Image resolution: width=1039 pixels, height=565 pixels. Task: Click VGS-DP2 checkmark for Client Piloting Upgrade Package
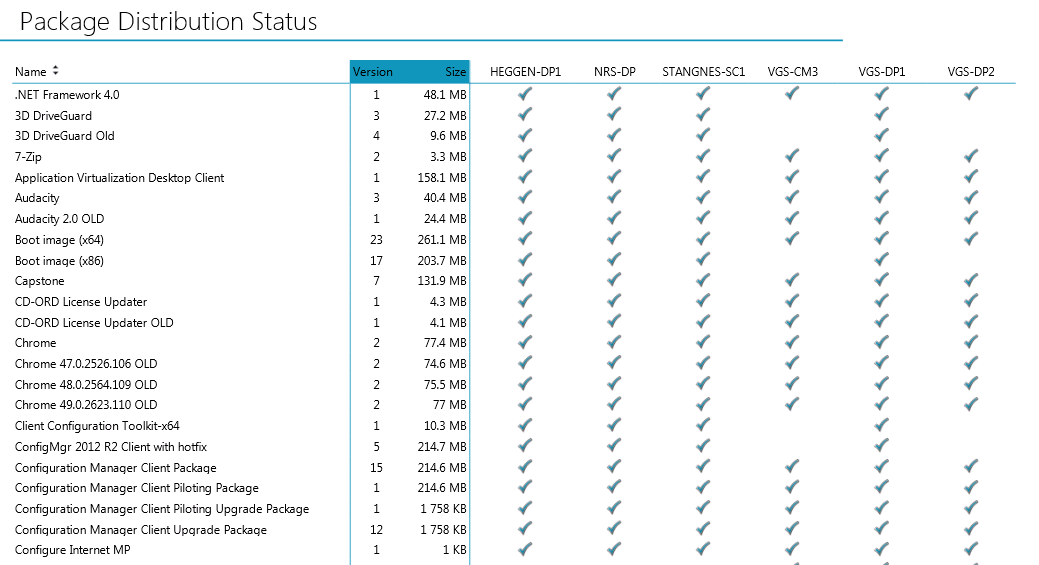point(971,508)
